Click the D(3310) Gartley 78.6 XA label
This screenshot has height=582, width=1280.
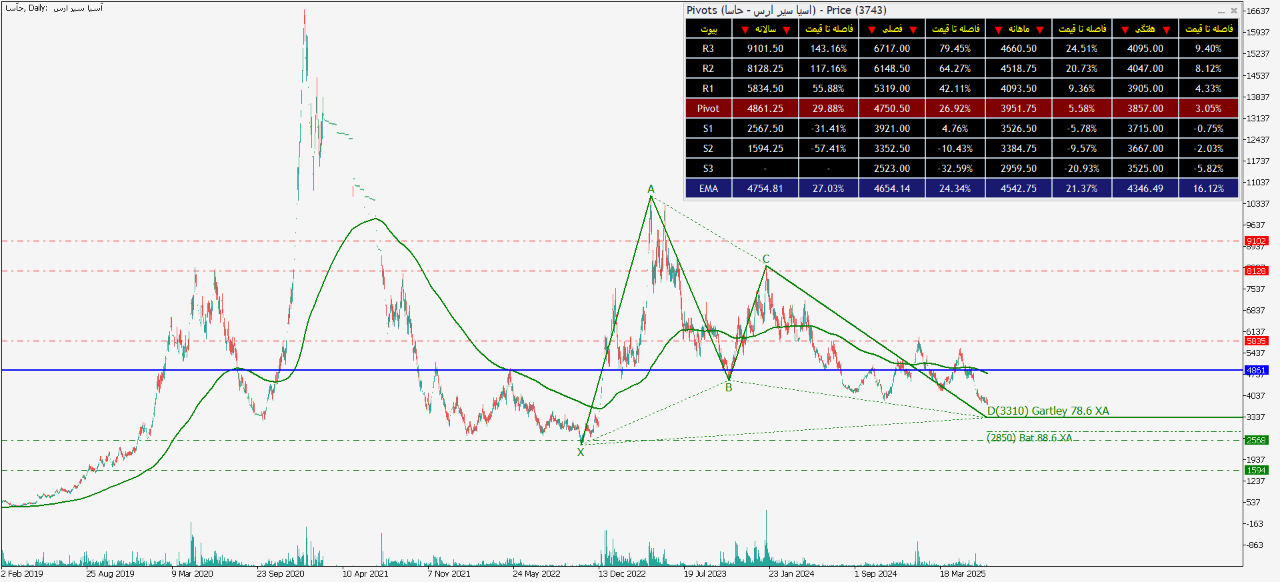pyautogui.click(x=1047, y=411)
